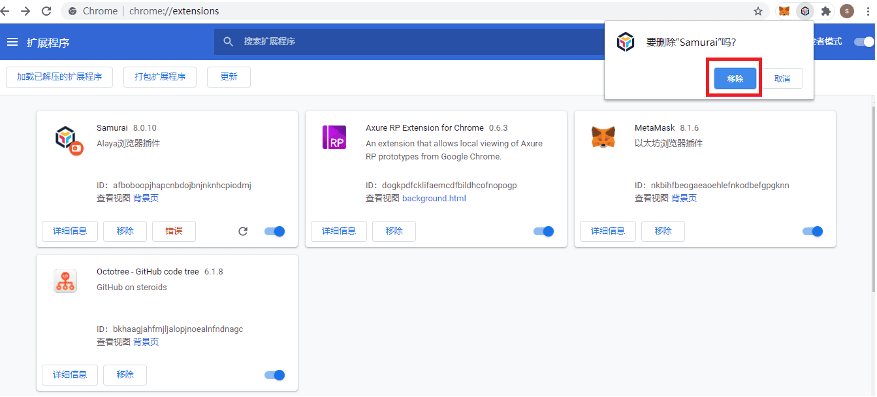Open the user profile avatar

pyautogui.click(x=847, y=11)
